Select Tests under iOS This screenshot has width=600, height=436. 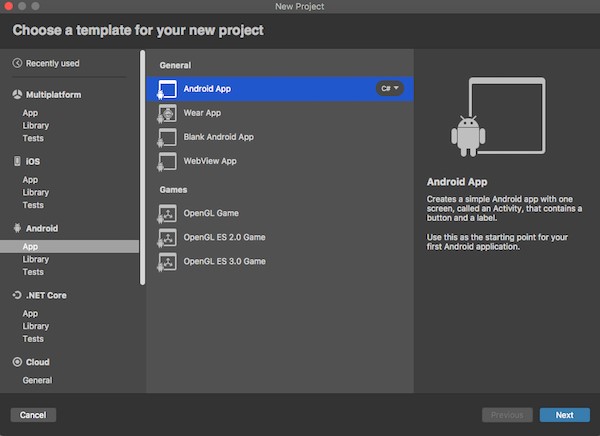click(33, 205)
